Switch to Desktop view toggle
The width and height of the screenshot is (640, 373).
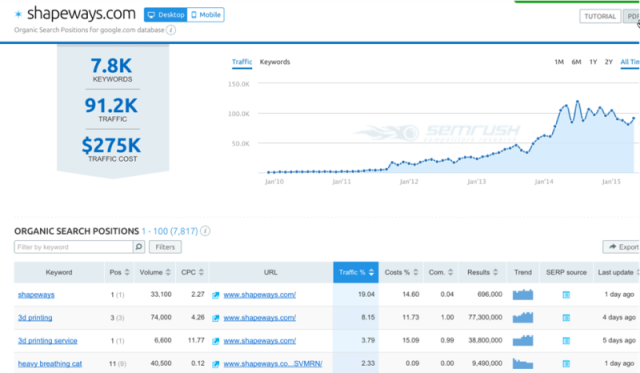(x=166, y=15)
